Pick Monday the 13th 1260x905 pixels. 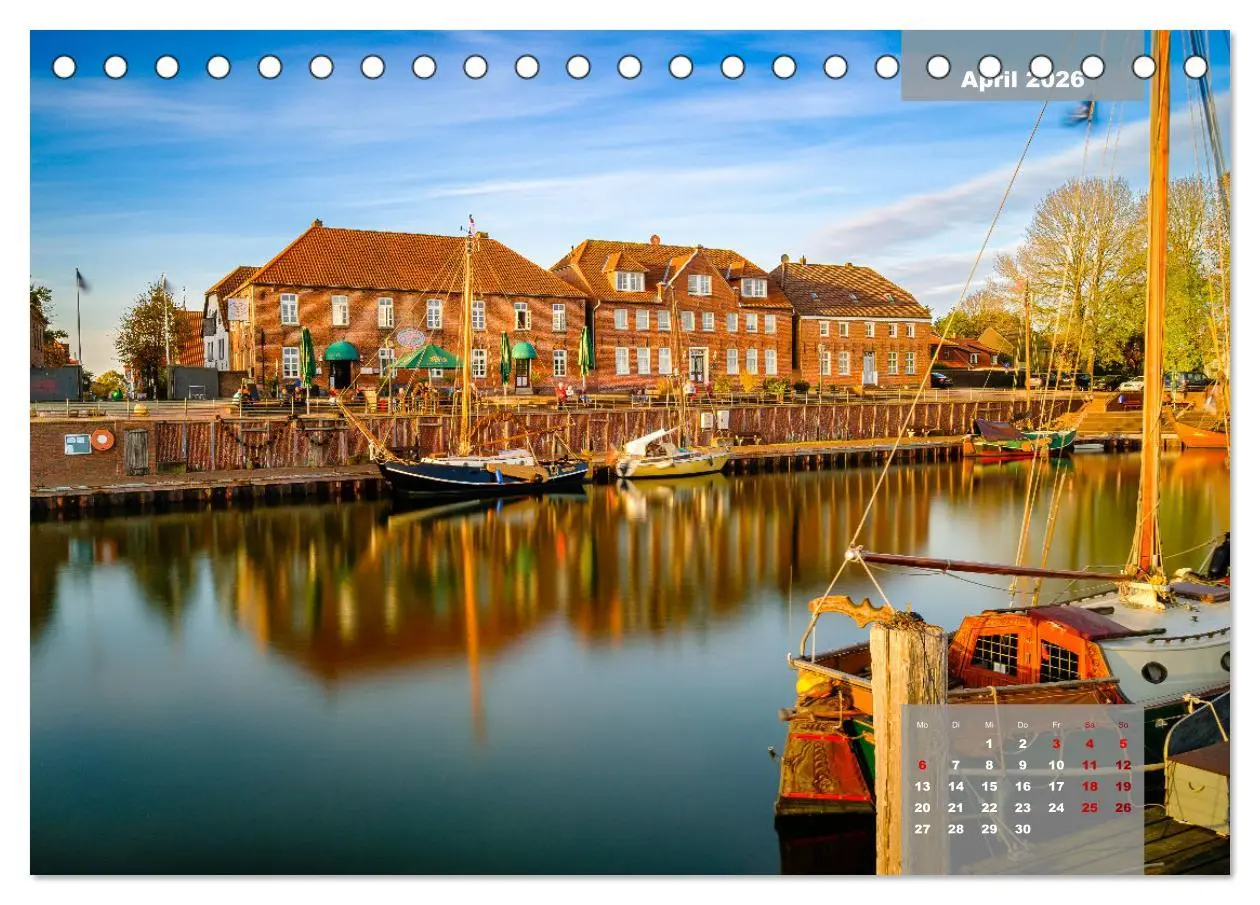[922, 787]
